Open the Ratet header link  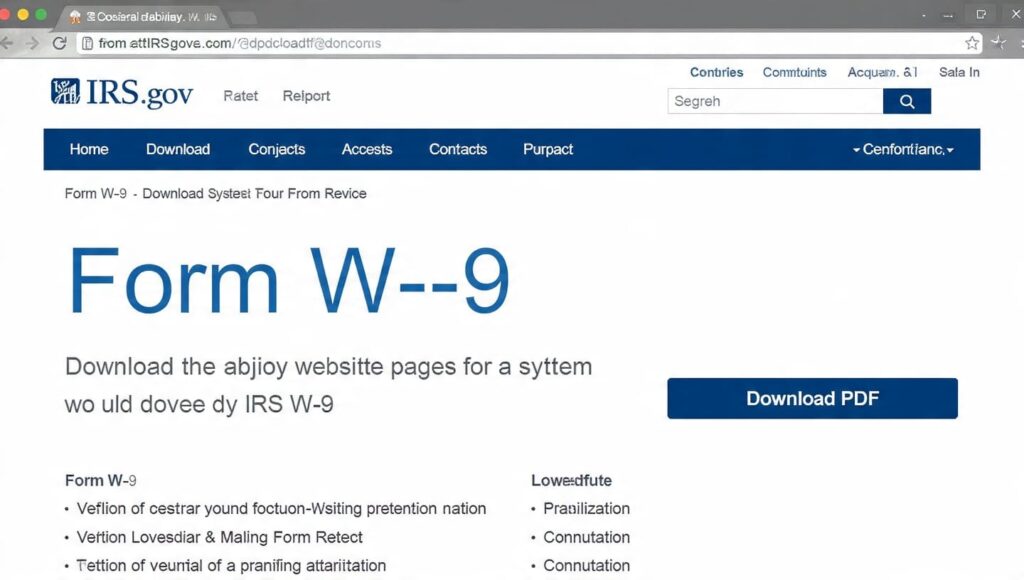(x=240, y=96)
